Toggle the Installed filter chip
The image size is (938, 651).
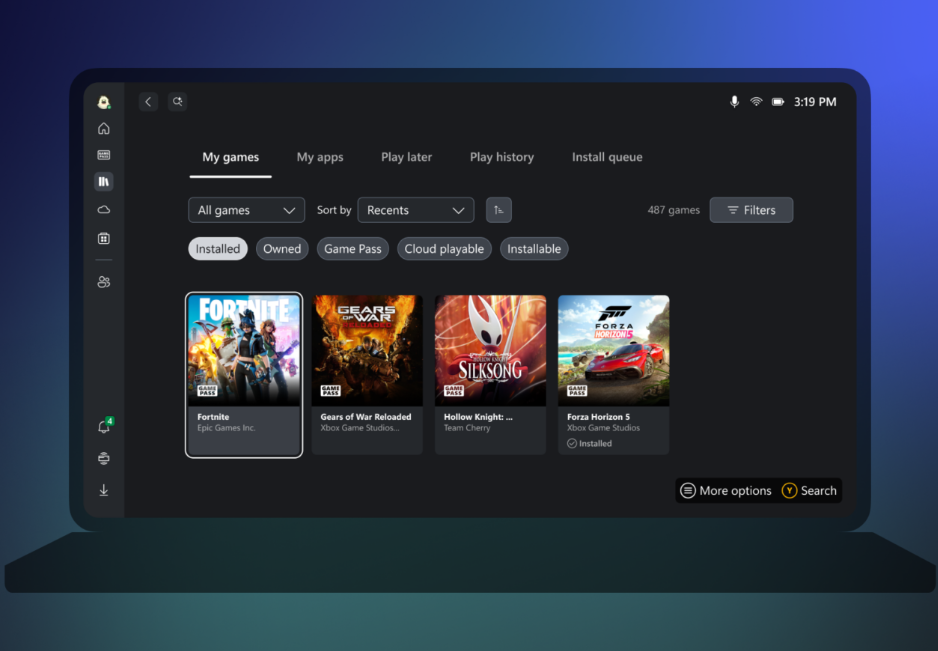[x=218, y=249]
